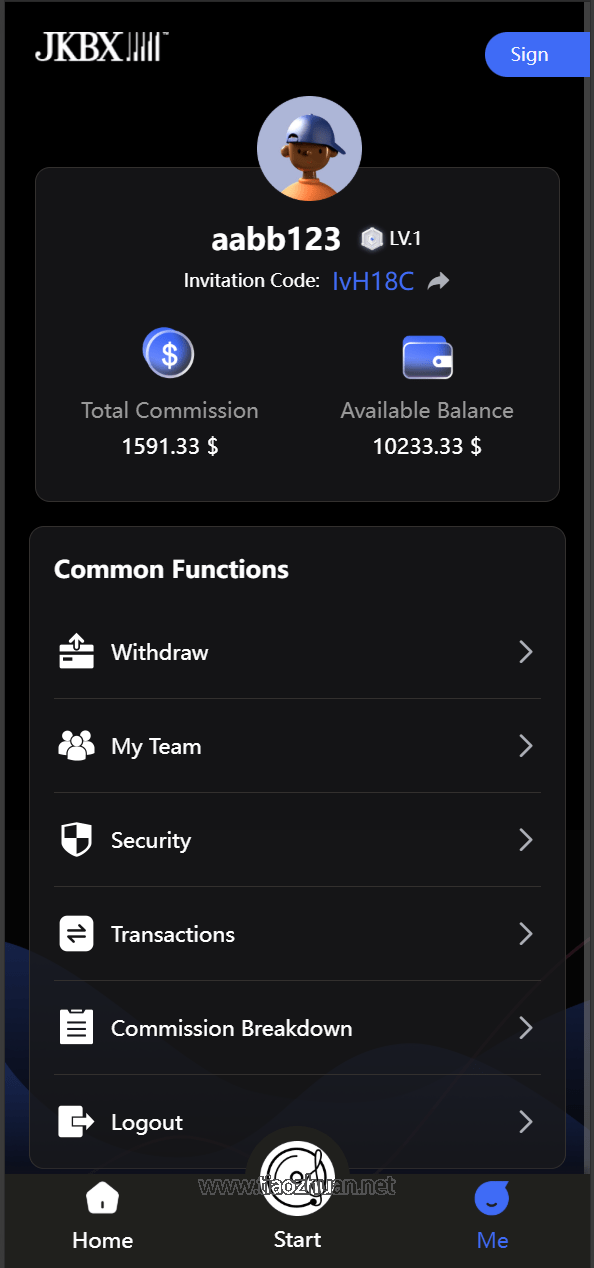The height and width of the screenshot is (1268, 594).
Task: Click the LV.1 level badge icon
Action: [372, 239]
